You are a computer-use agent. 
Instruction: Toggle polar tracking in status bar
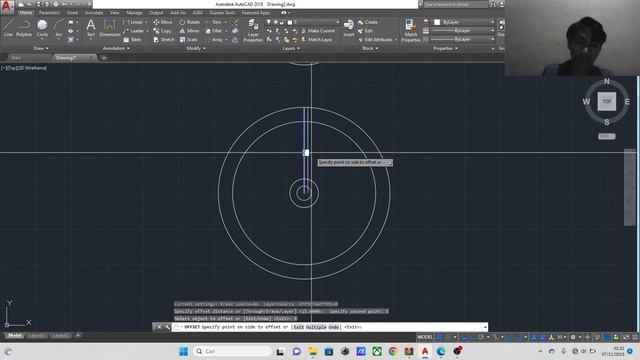click(x=481, y=337)
